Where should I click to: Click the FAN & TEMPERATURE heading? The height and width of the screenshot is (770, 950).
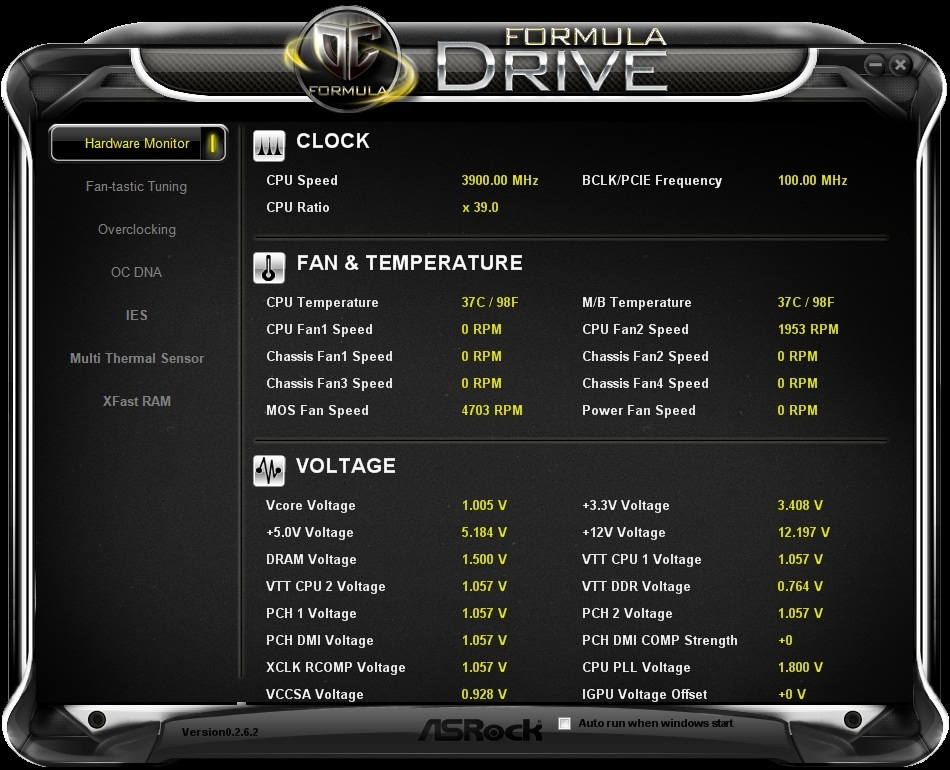[x=410, y=263]
